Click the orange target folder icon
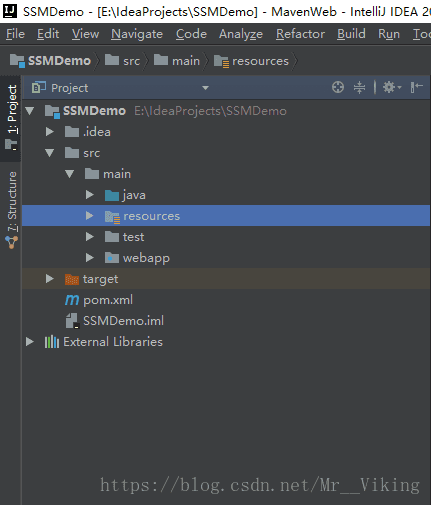 click(72, 279)
